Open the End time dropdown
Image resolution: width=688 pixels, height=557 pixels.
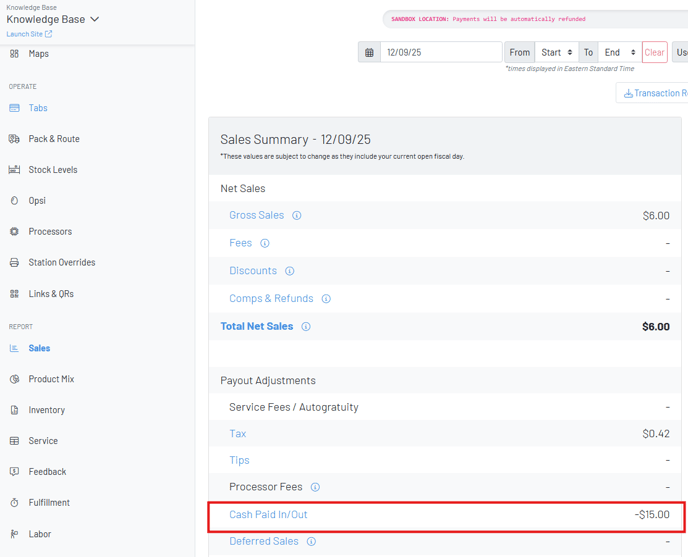[619, 52]
